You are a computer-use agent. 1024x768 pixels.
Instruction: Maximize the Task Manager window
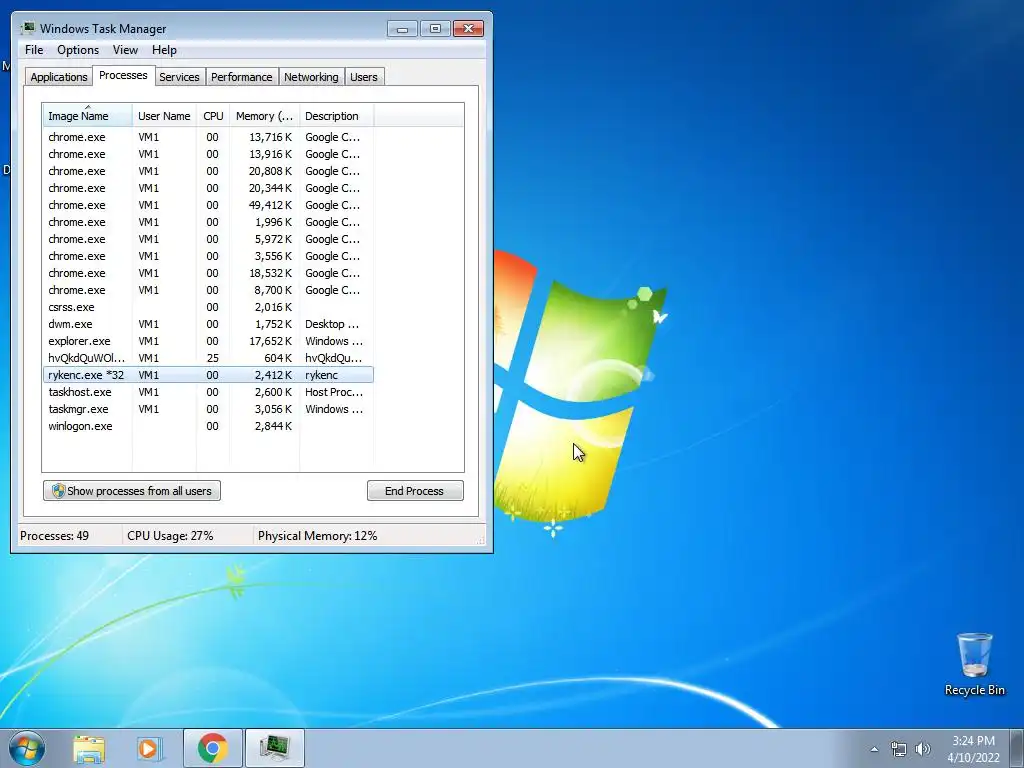pyautogui.click(x=435, y=29)
